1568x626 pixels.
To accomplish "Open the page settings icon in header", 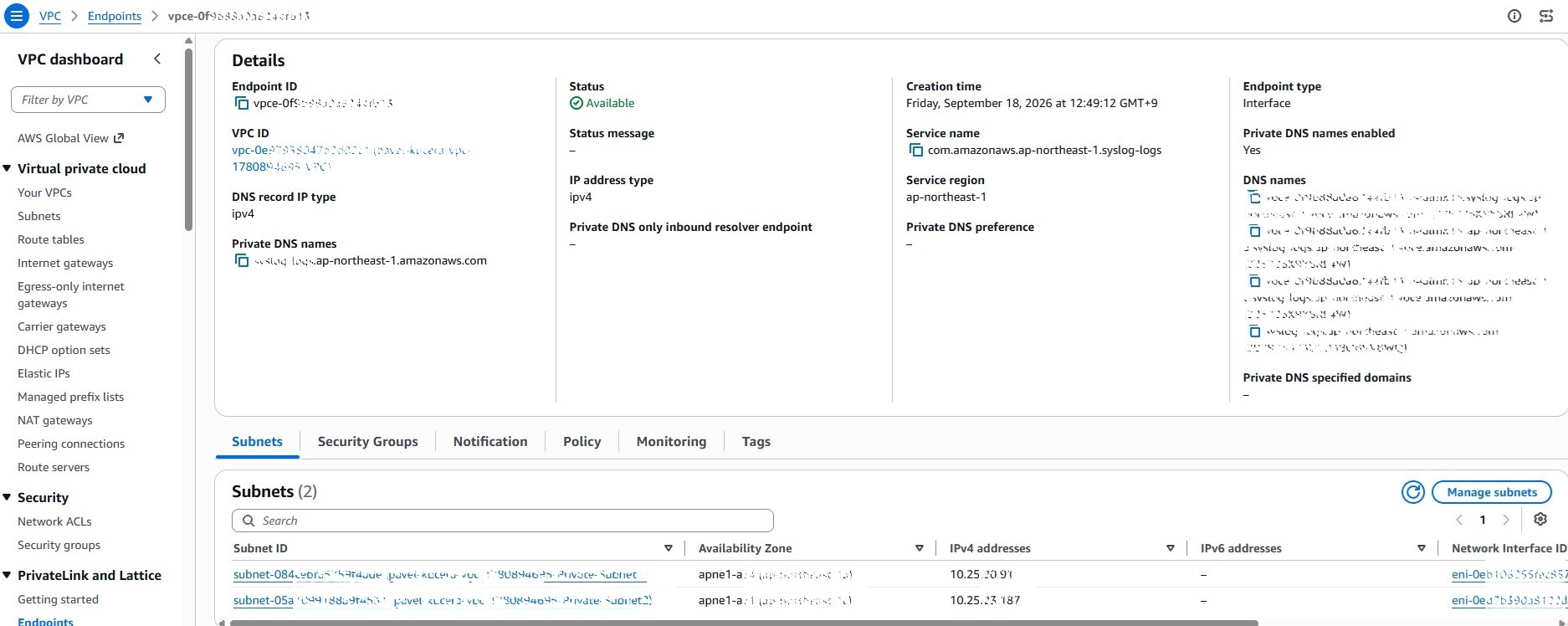I will 1546,16.
